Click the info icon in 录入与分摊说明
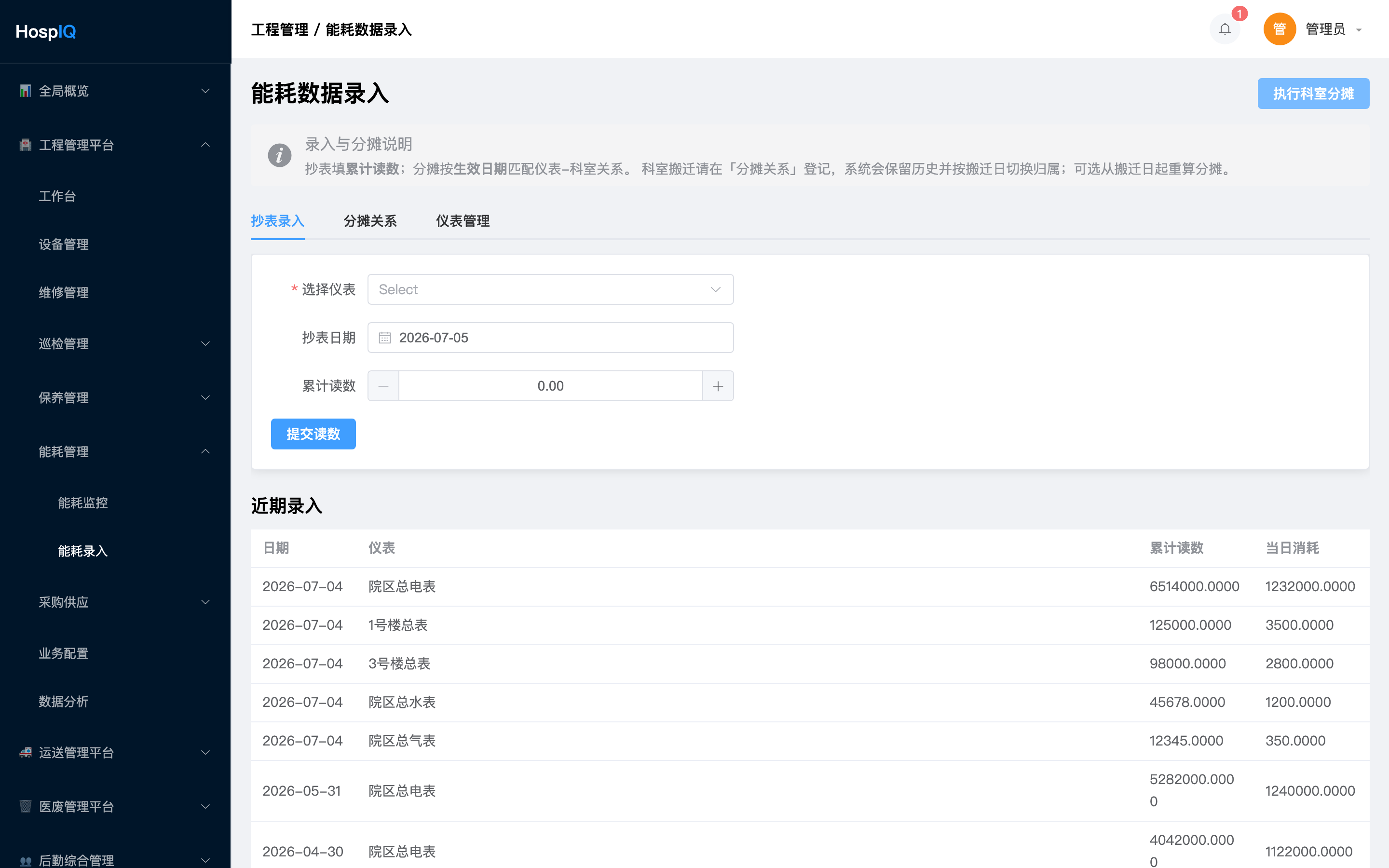The height and width of the screenshot is (868, 1389). pyautogui.click(x=280, y=156)
